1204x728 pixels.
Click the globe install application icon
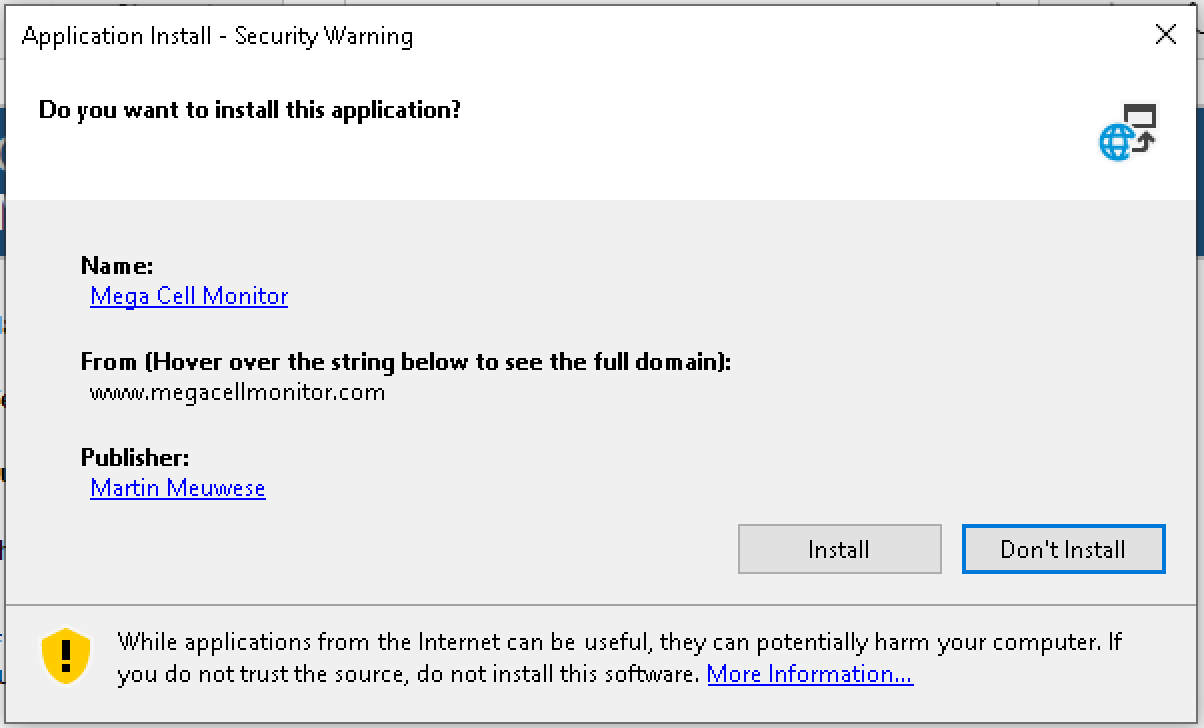(1128, 132)
